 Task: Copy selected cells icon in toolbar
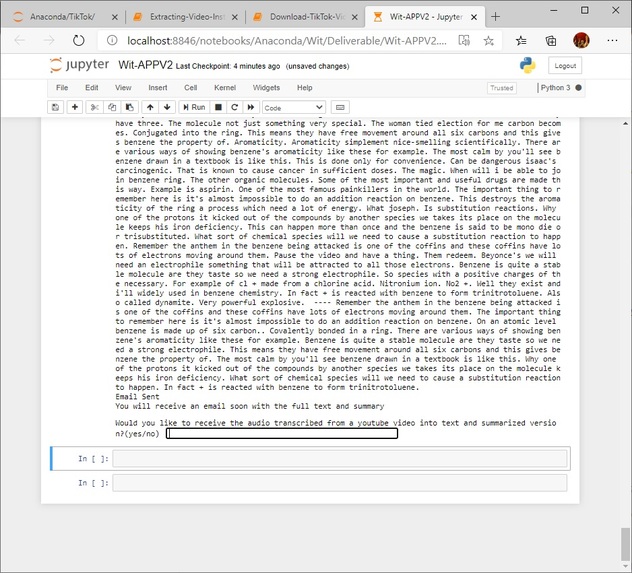(112, 107)
